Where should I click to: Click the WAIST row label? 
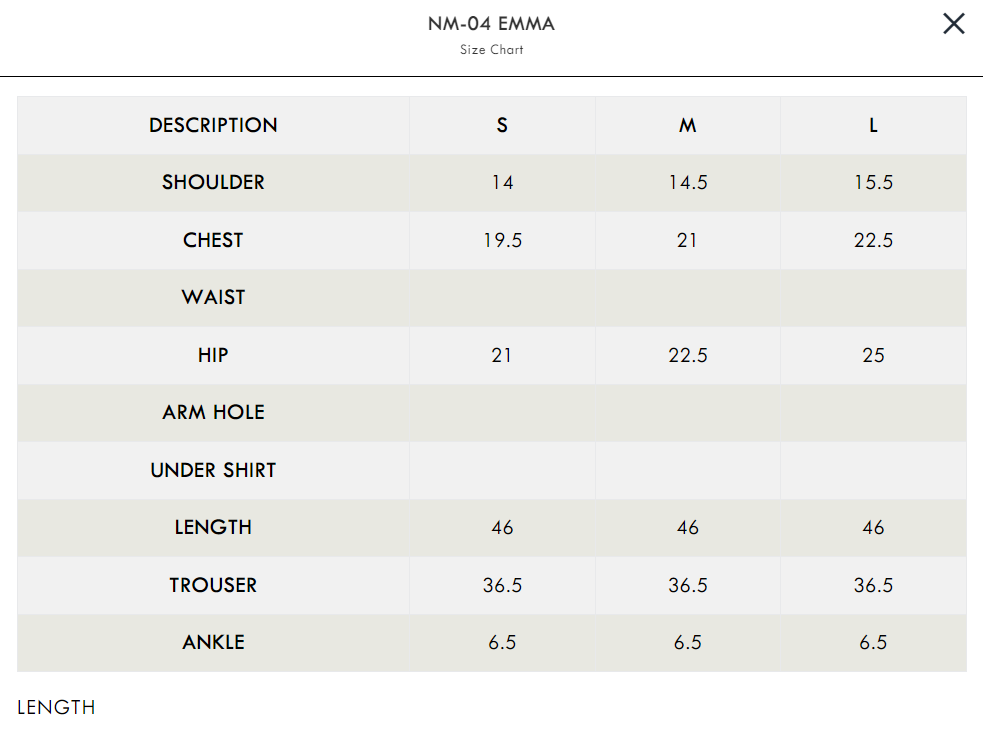coord(213,297)
